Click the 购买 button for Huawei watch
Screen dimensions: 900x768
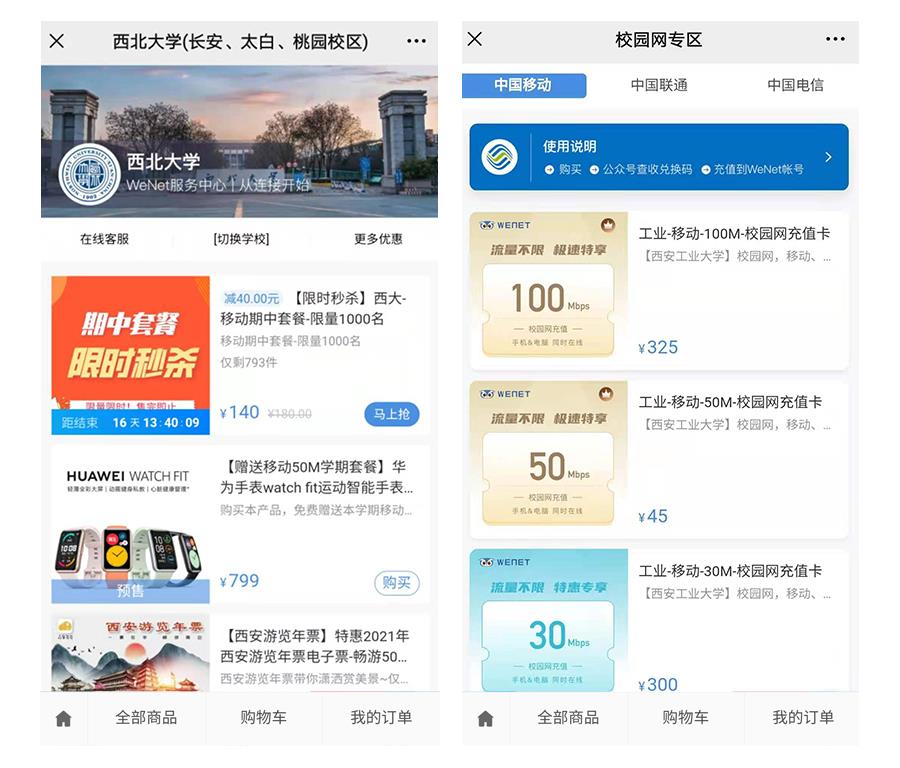(x=397, y=583)
